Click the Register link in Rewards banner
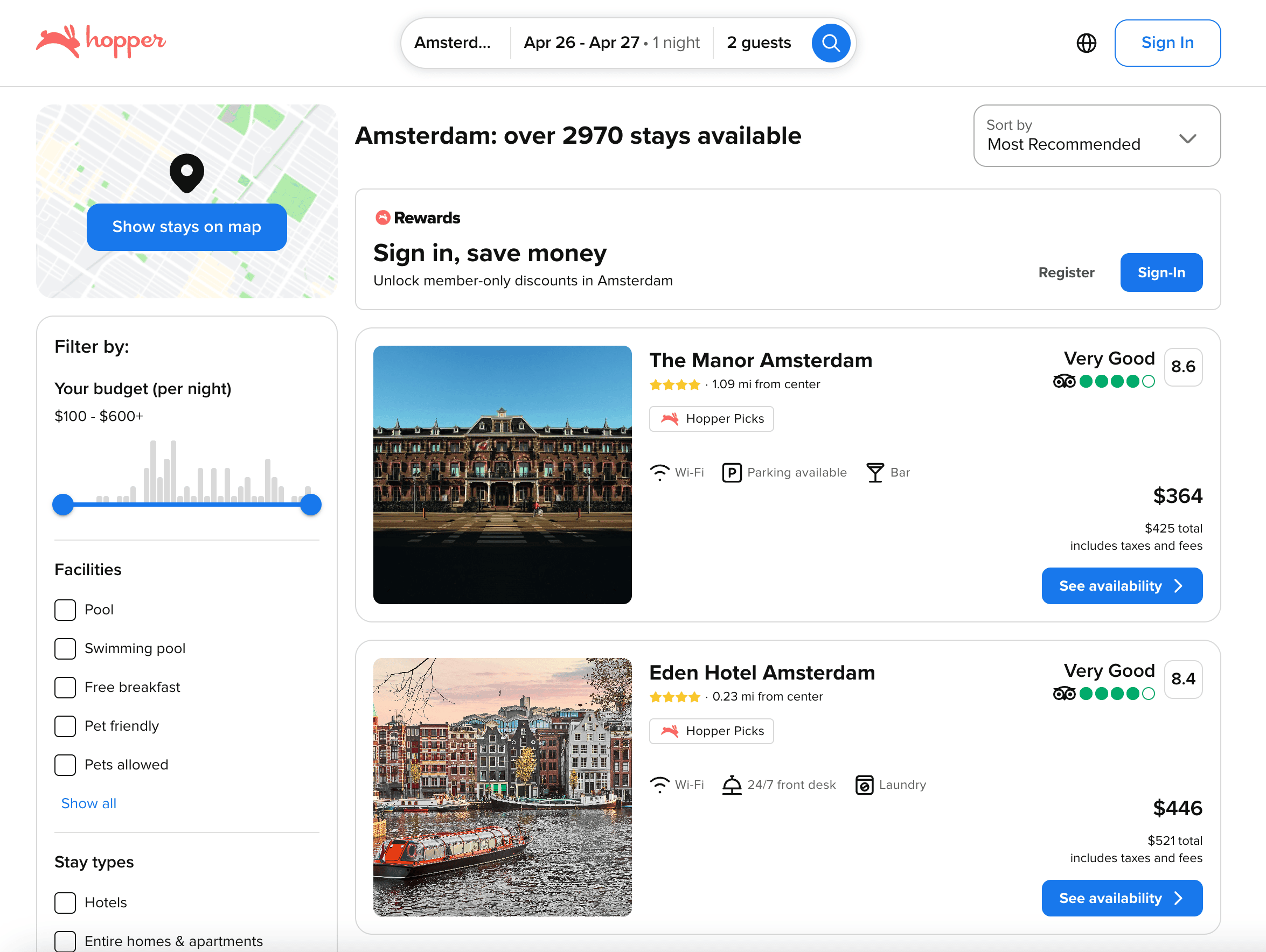Screen dimensions: 1266x952 tap(1066, 273)
